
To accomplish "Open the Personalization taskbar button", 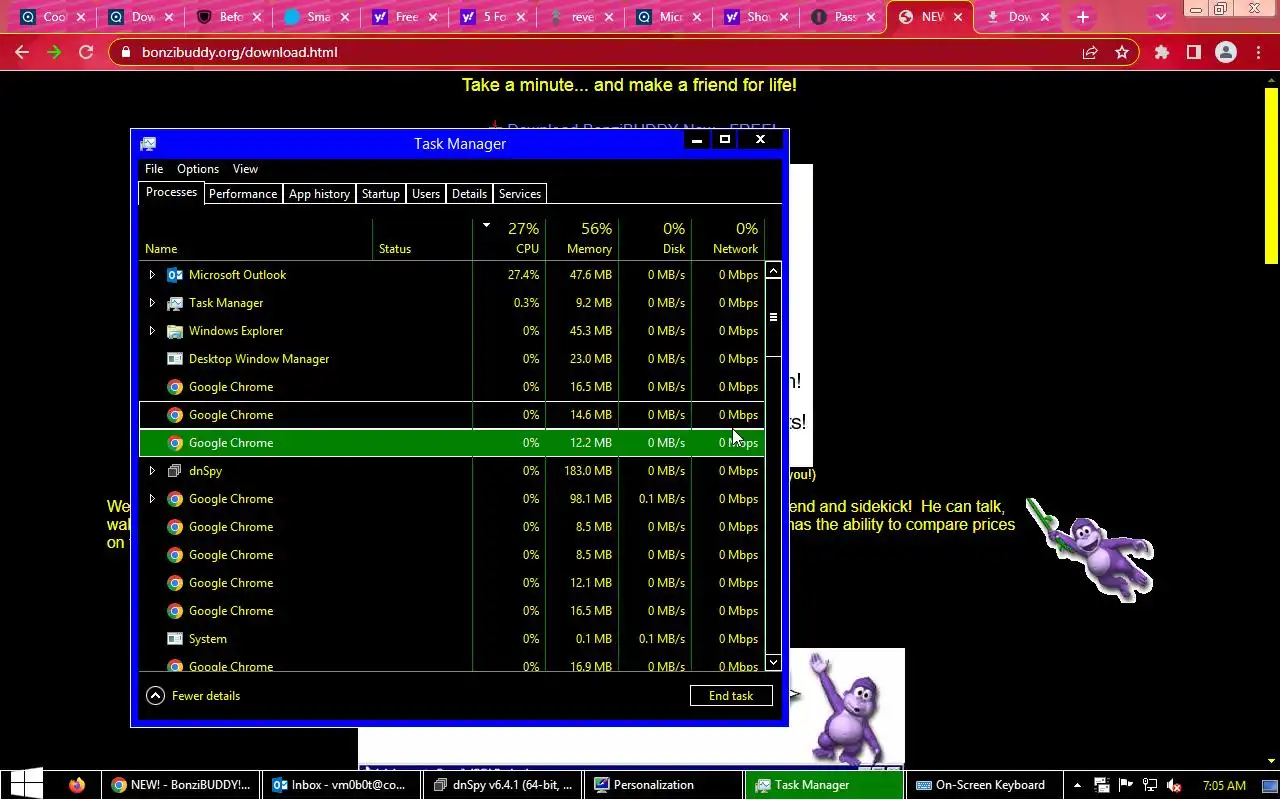I will (x=663, y=785).
